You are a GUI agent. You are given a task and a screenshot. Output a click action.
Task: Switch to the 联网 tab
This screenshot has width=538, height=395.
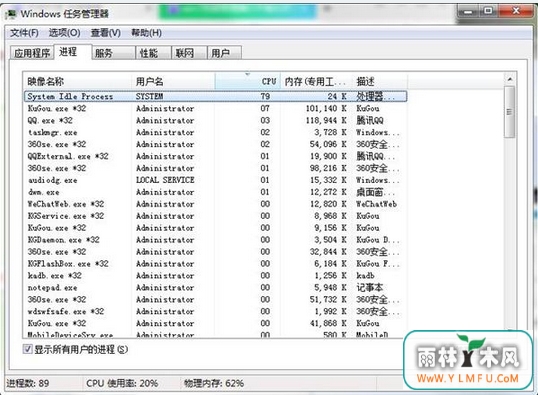189,53
